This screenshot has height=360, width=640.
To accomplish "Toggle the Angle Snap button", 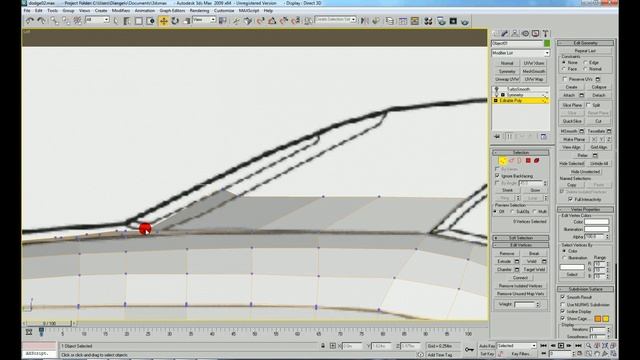I will pos(272,21).
